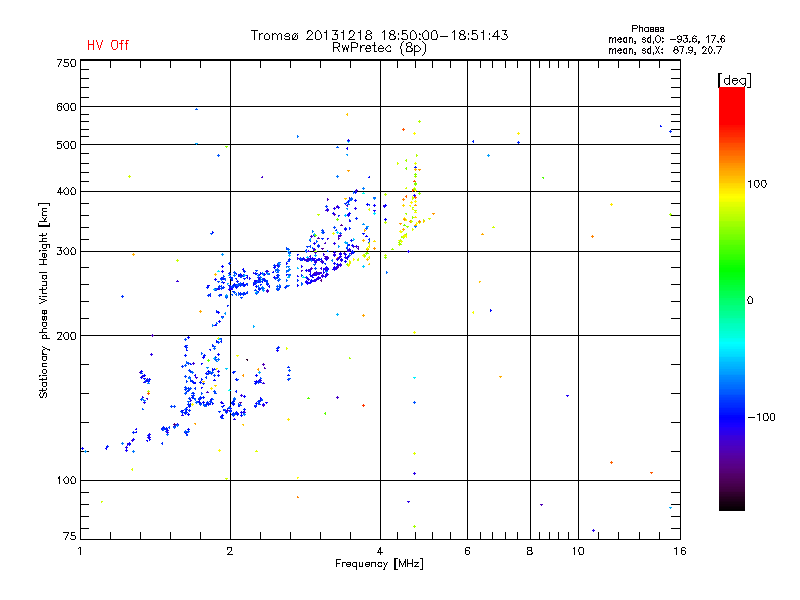Click the x-axis tick '4'
The height and width of the screenshot is (600, 800).
coord(380,551)
